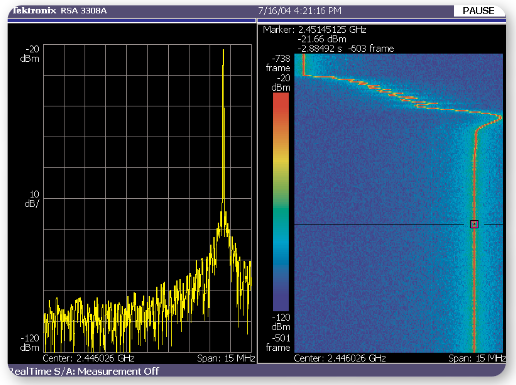The height and width of the screenshot is (385, 516).
Task: Click the date and time '7/16/04 4:21:16 PM'
Action: (x=300, y=11)
